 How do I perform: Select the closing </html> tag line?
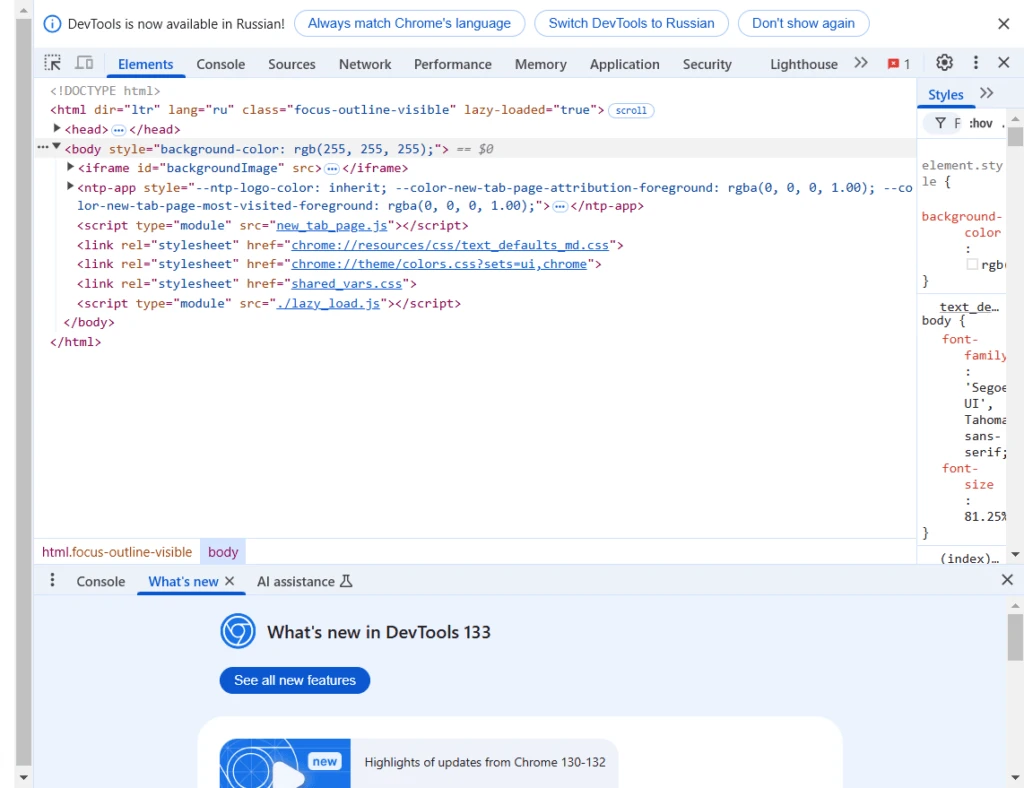click(x=76, y=342)
